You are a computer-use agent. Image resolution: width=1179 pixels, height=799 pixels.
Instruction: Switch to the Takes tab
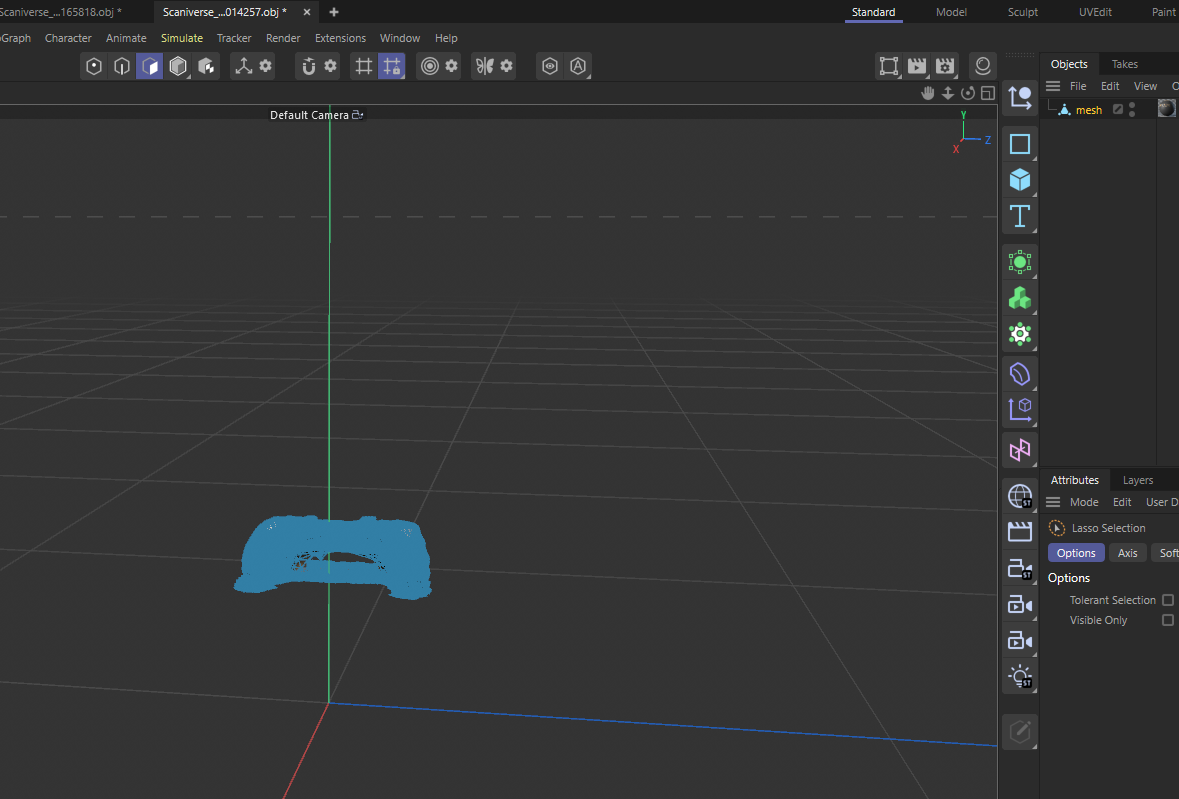[x=1125, y=63]
